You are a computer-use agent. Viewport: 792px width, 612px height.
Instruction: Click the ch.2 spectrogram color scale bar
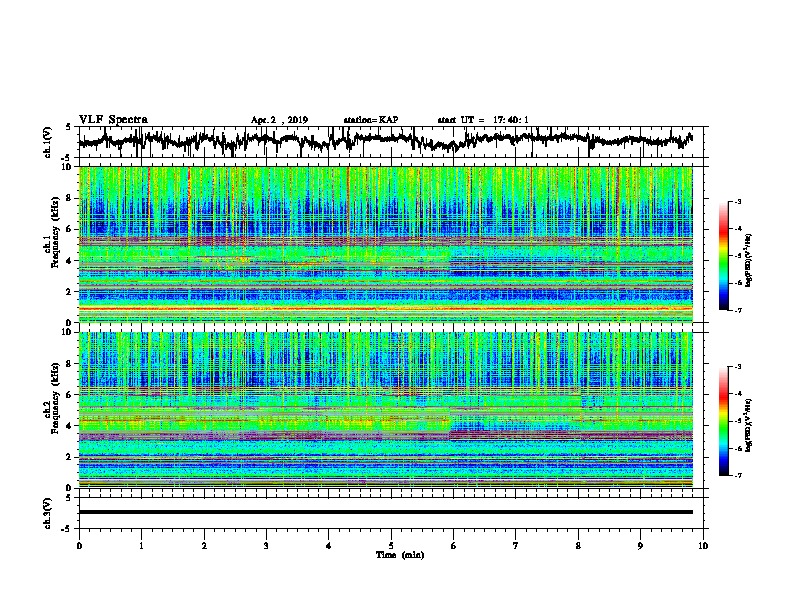723,421
